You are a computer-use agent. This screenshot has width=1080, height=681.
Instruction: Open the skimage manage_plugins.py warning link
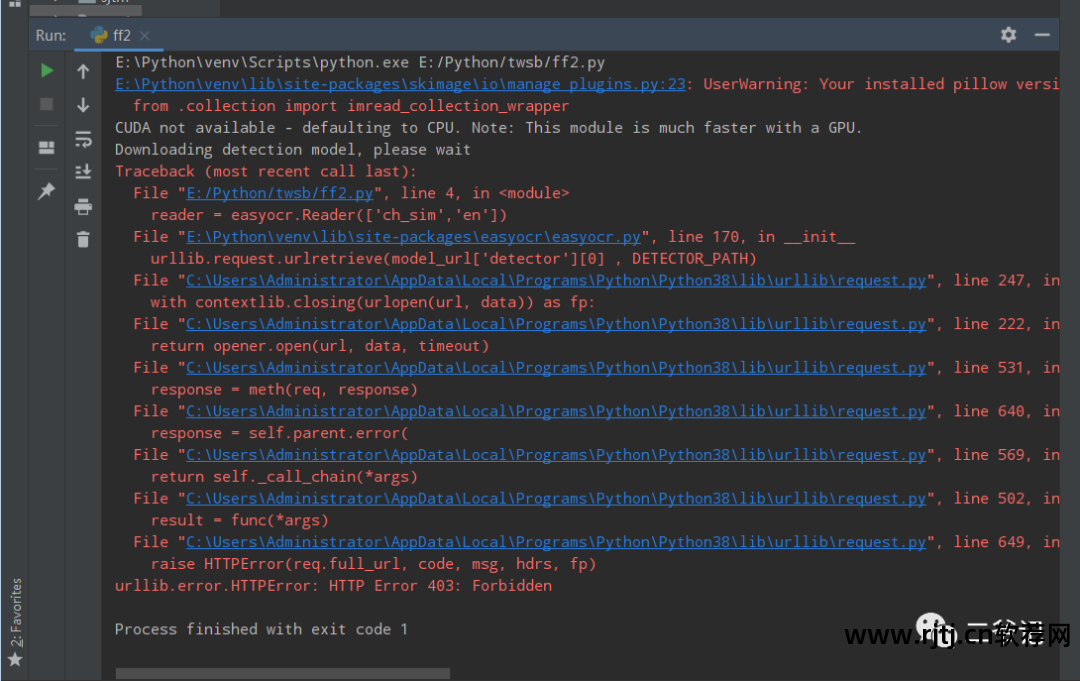(x=400, y=84)
